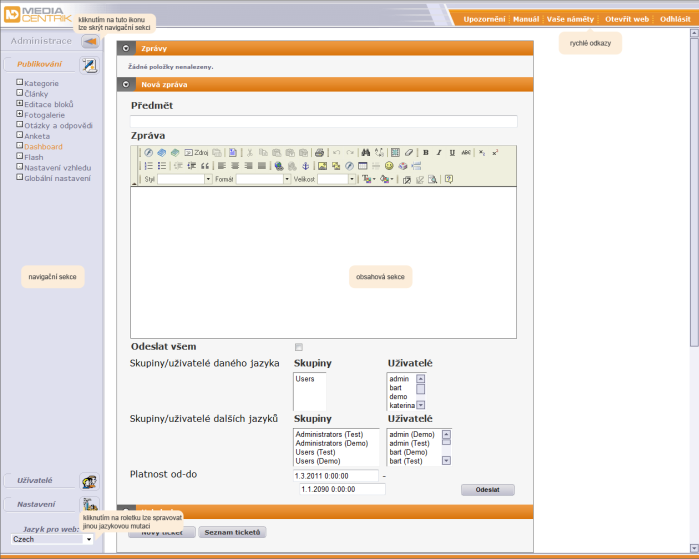Insert an image into the message
The width and height of the screenshot is (699, 559).
322,166
